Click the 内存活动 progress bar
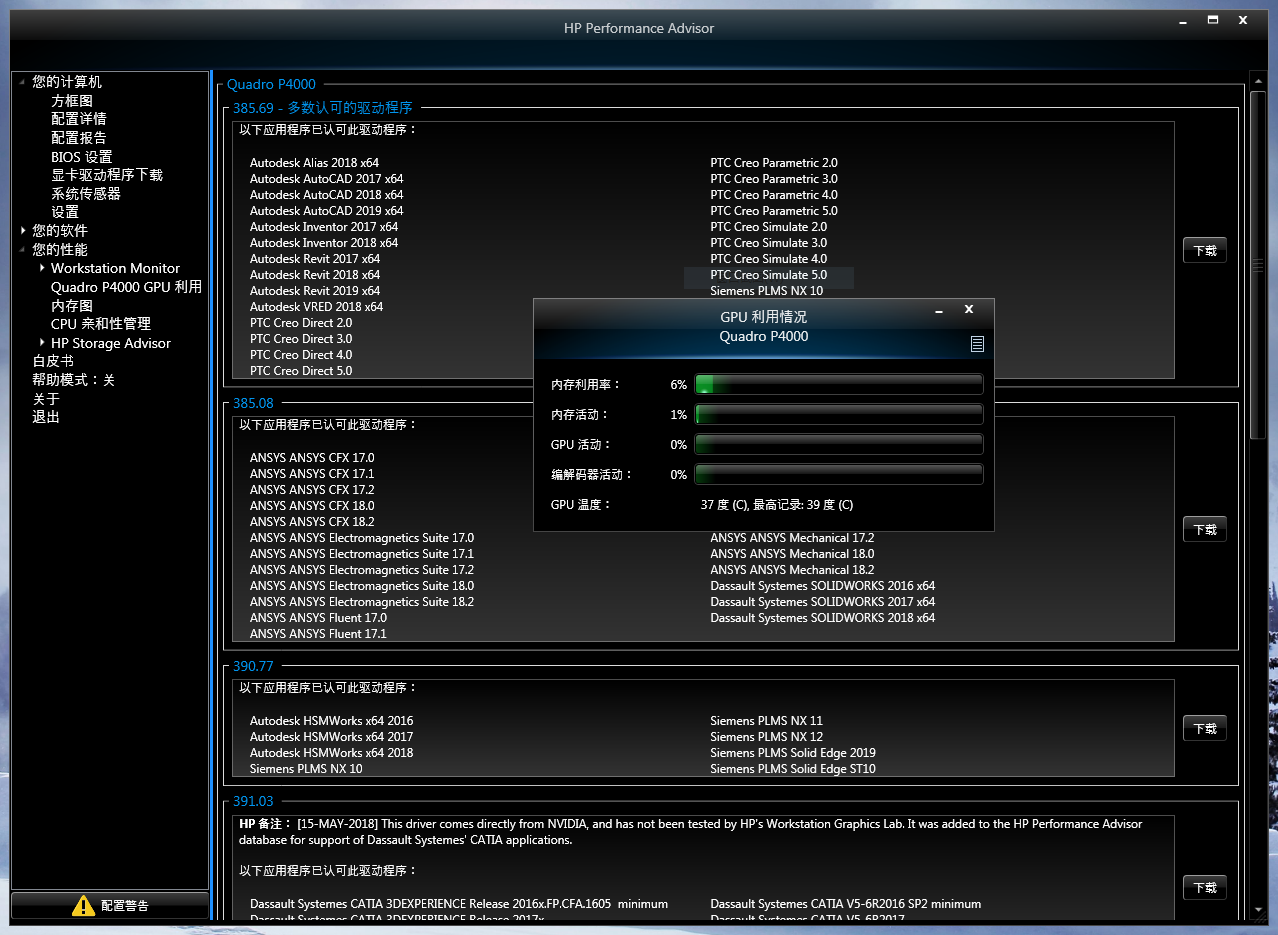 point(839,414)
